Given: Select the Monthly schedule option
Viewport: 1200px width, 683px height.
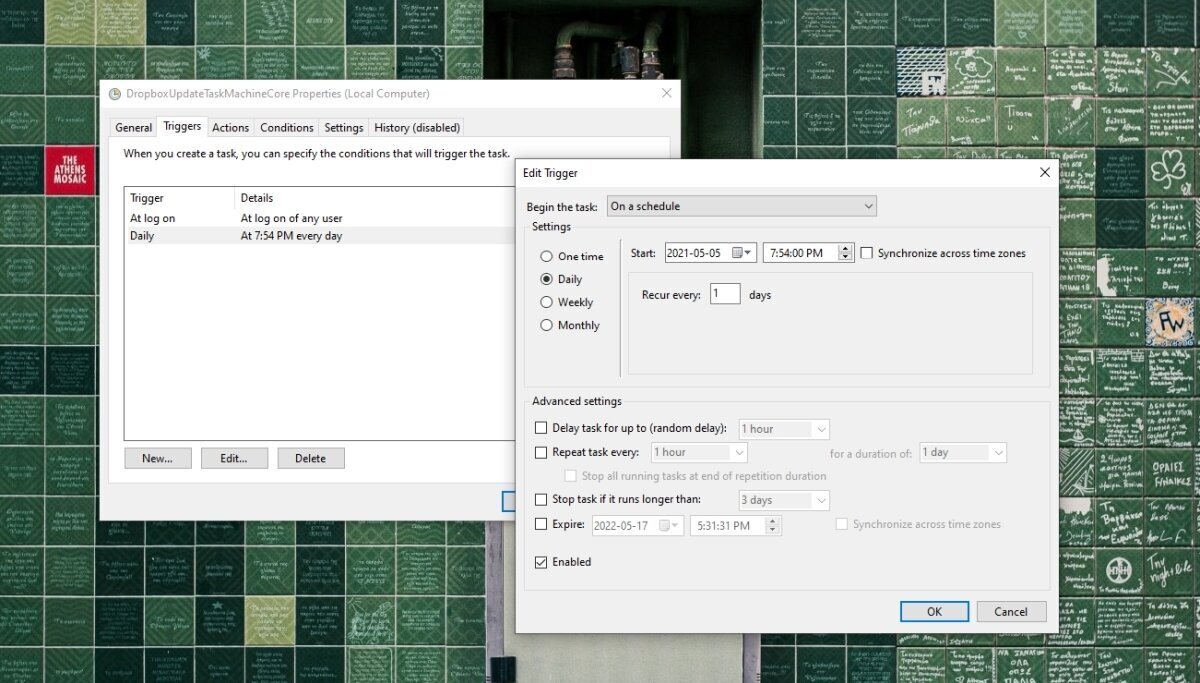Looking at the screenshot, I should pos(546,325).
